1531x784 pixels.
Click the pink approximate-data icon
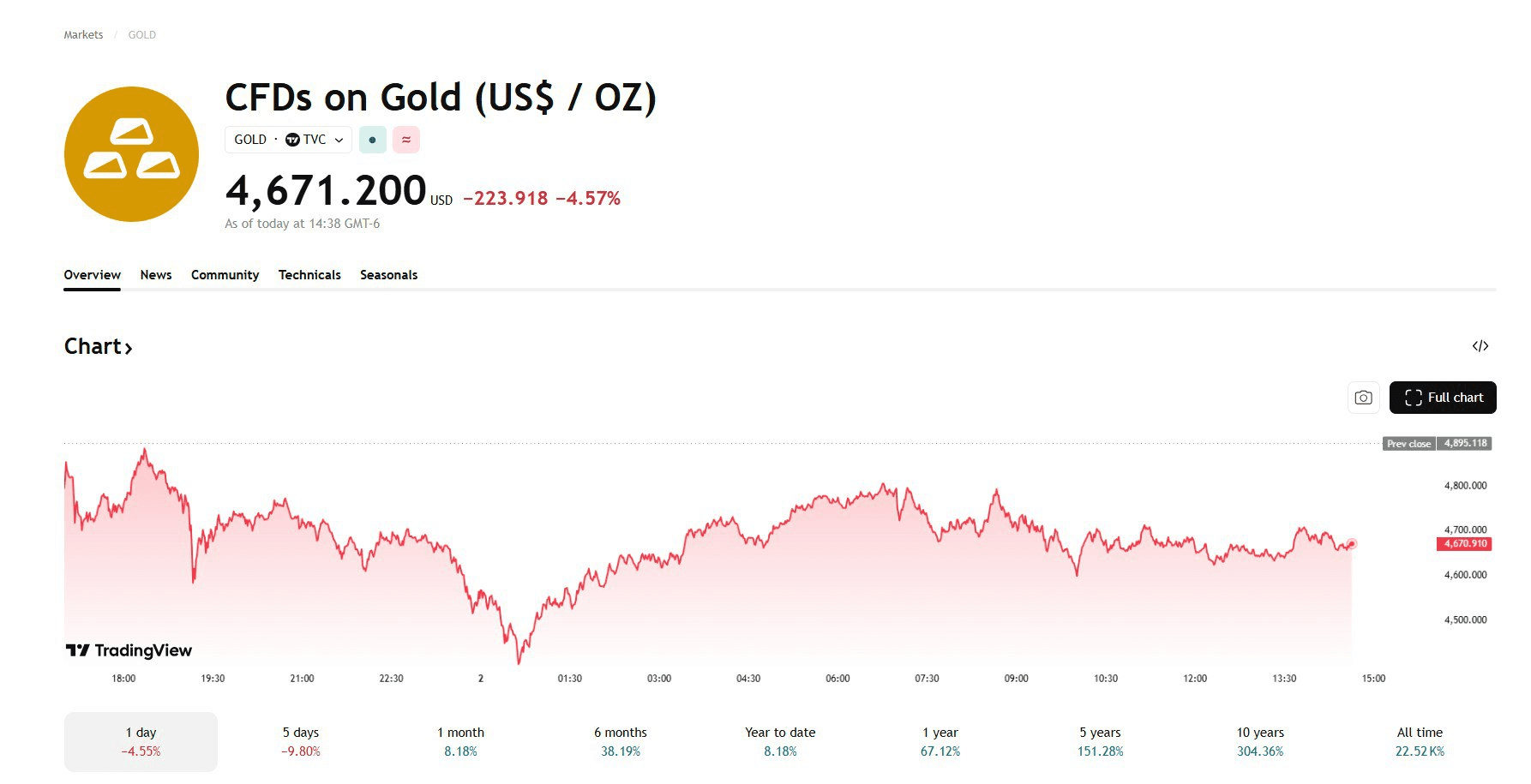[406, 140]
